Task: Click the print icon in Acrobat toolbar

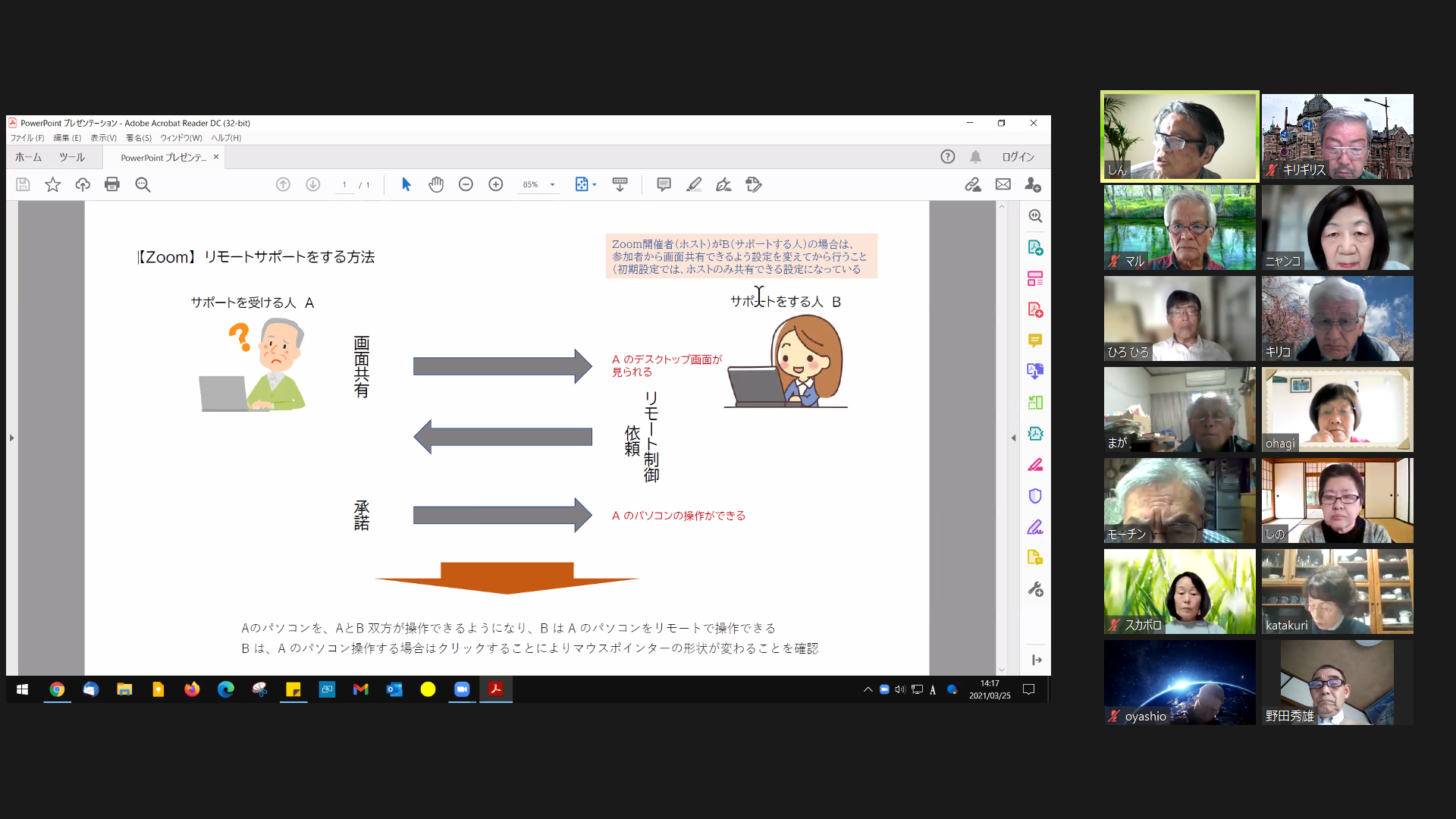Action: pyautogui.click(x=112, y=184)
